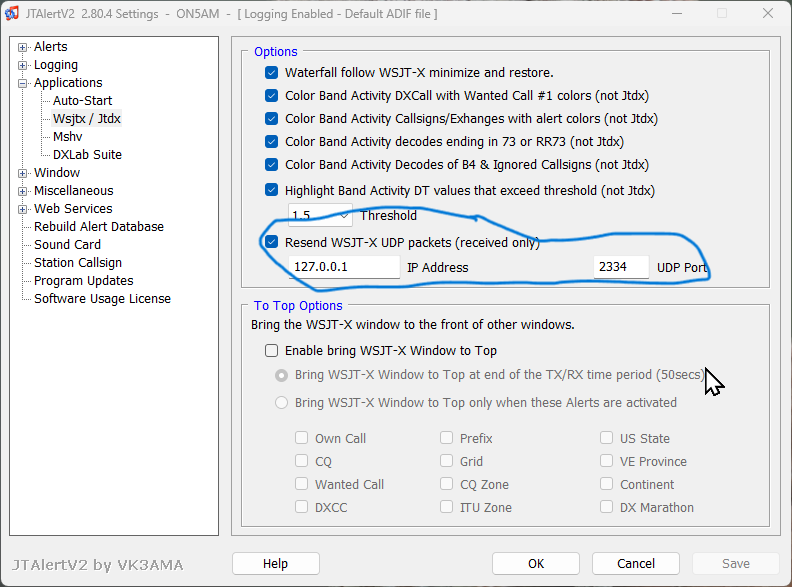Close the JTAlert Settings window
792x587 pixels.
pos(768,14)
